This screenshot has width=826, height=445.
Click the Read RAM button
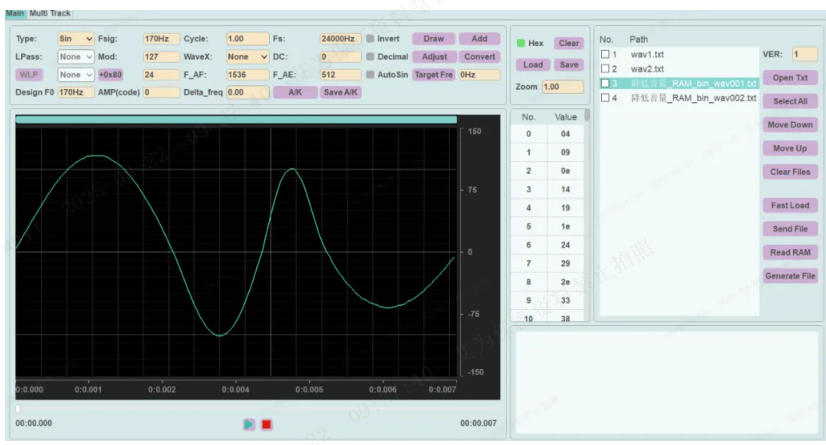pos(790,252)
